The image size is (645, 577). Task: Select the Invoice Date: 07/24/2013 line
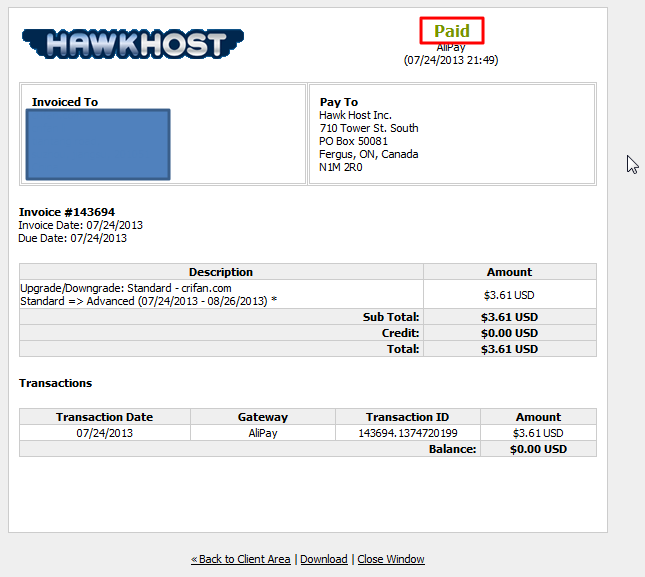(80, 225)
